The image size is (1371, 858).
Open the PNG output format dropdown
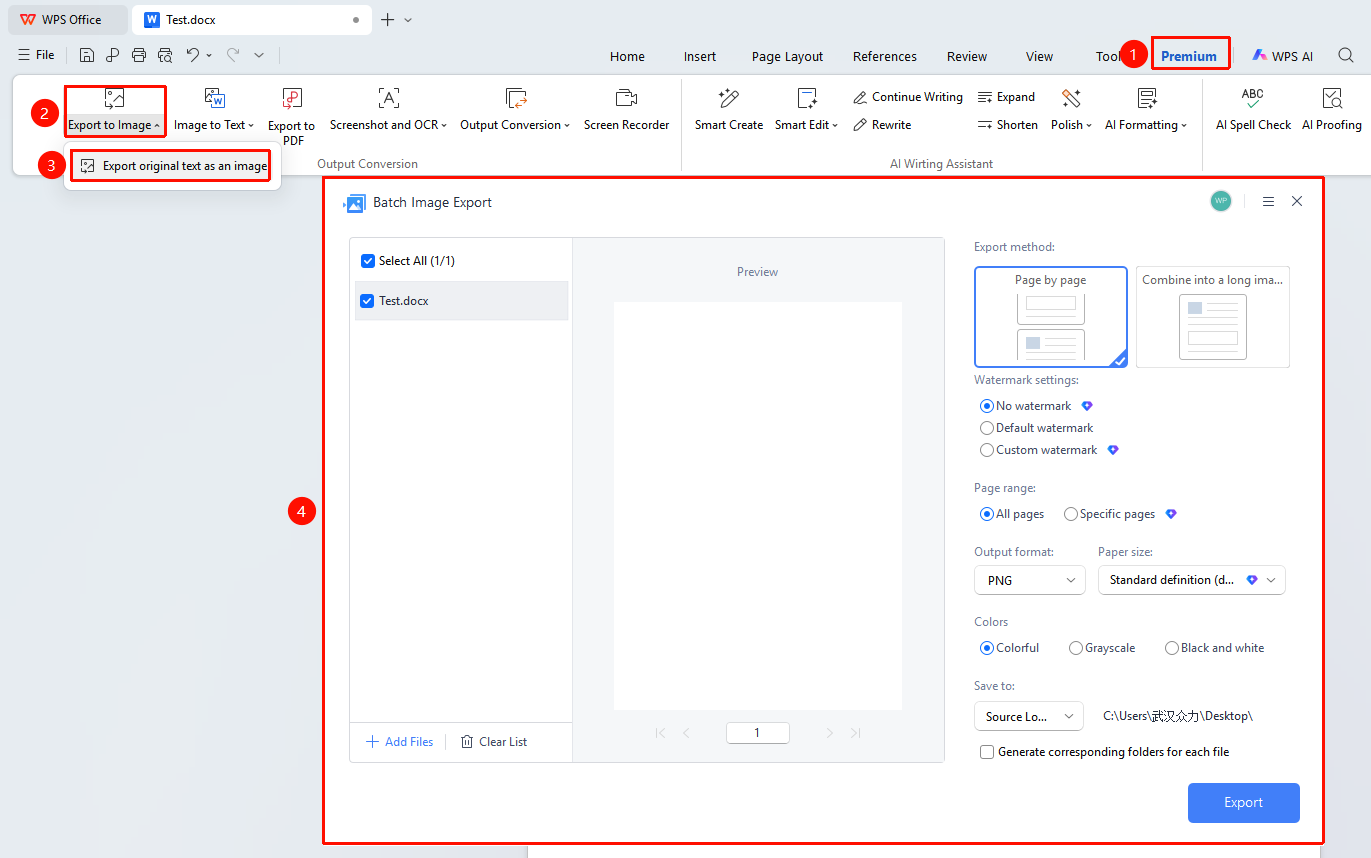click(1030, 580)
